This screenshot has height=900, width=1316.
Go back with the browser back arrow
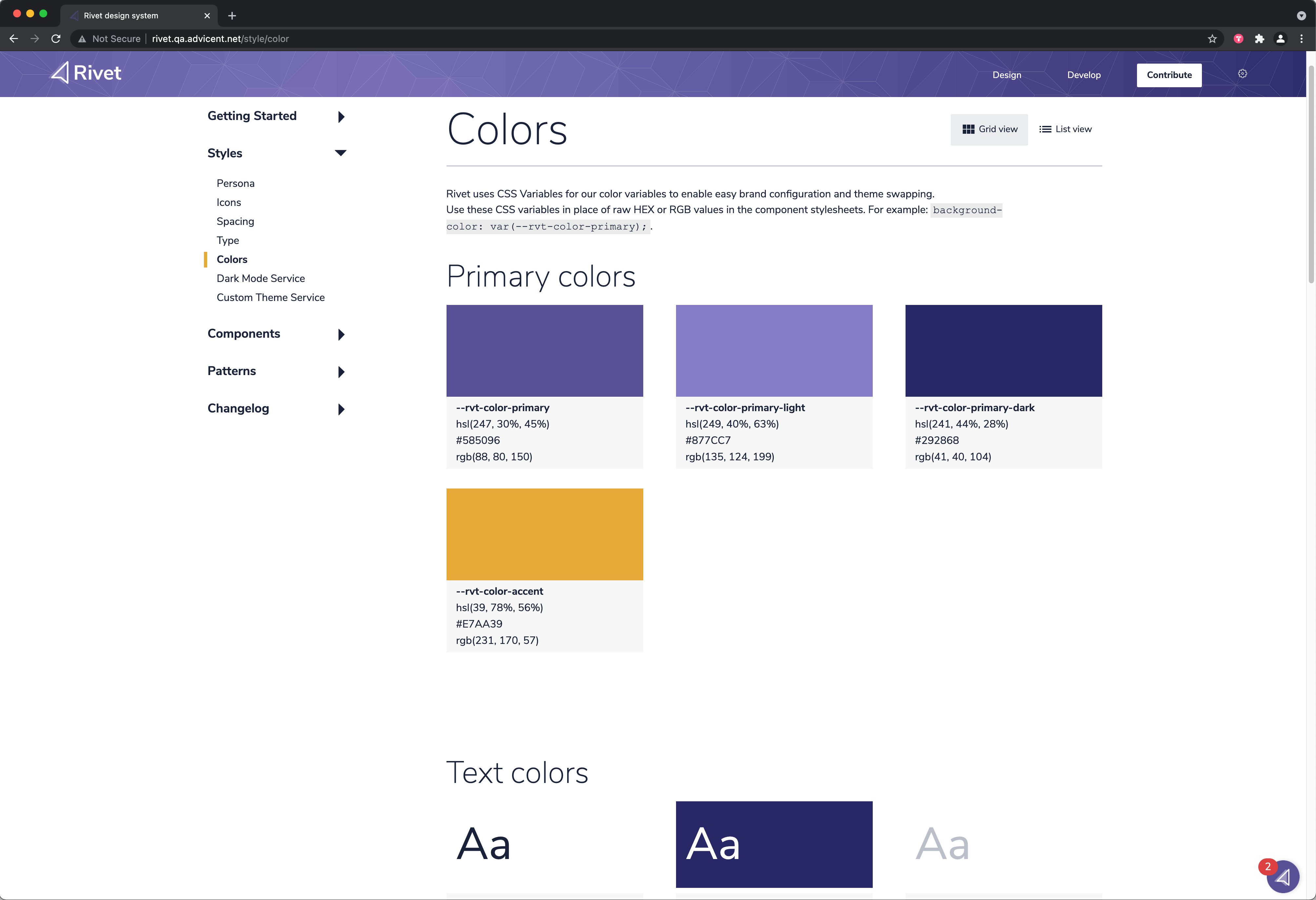click(14, 38)
